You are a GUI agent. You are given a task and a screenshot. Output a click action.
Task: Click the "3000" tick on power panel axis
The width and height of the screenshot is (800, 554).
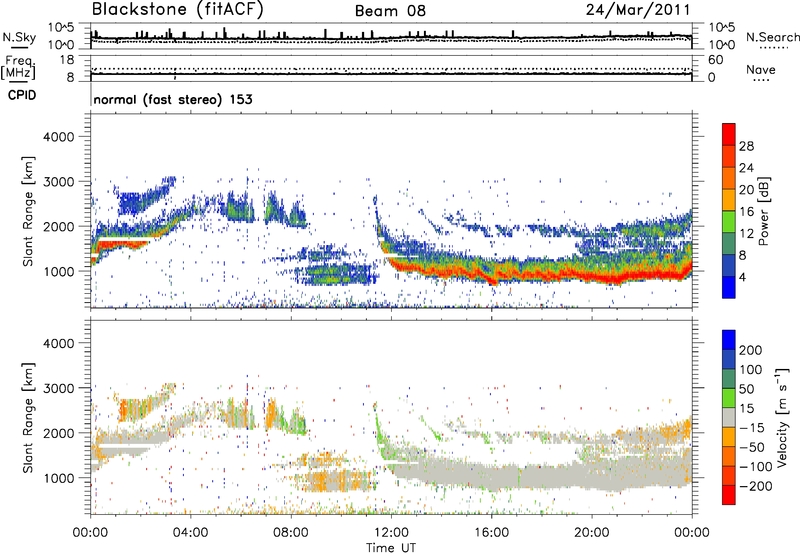click(x=58, y=182)
